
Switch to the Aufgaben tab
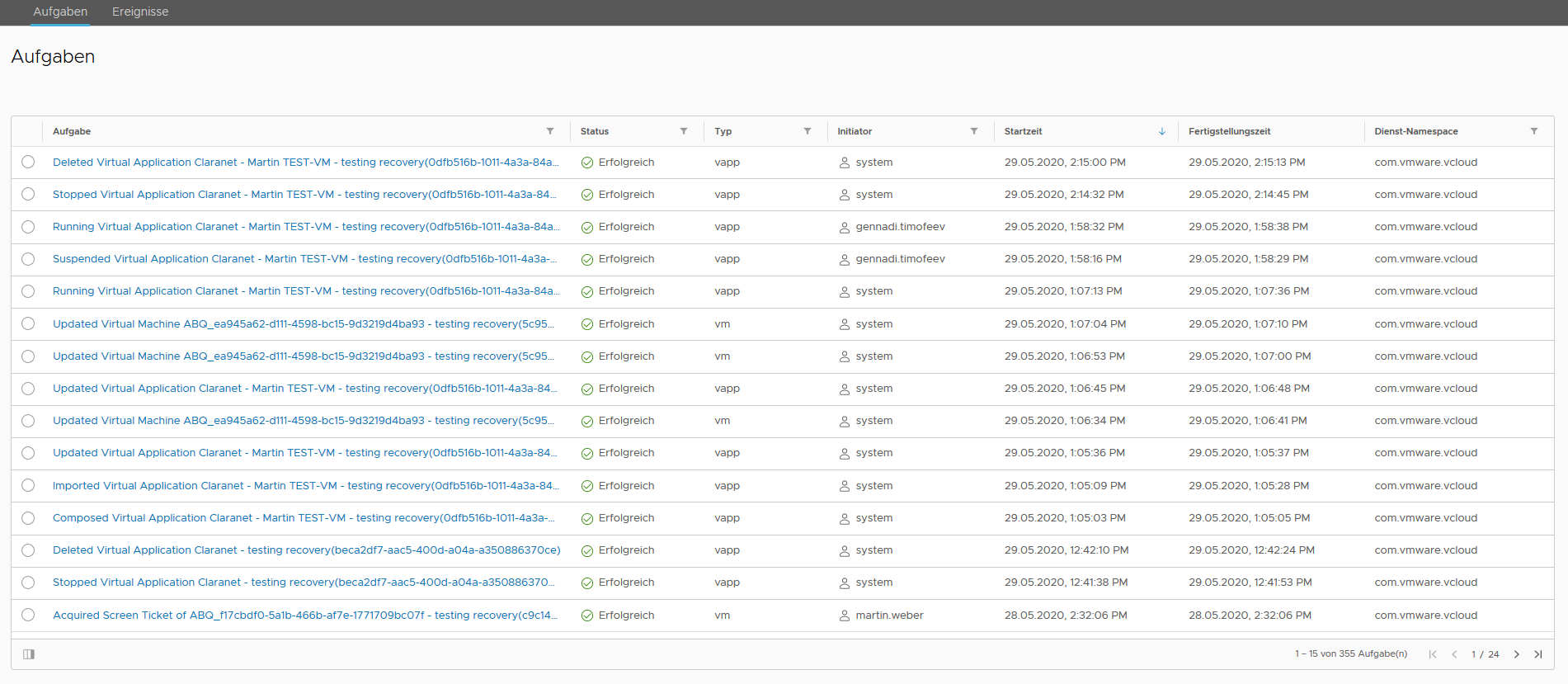coord(60,12)
